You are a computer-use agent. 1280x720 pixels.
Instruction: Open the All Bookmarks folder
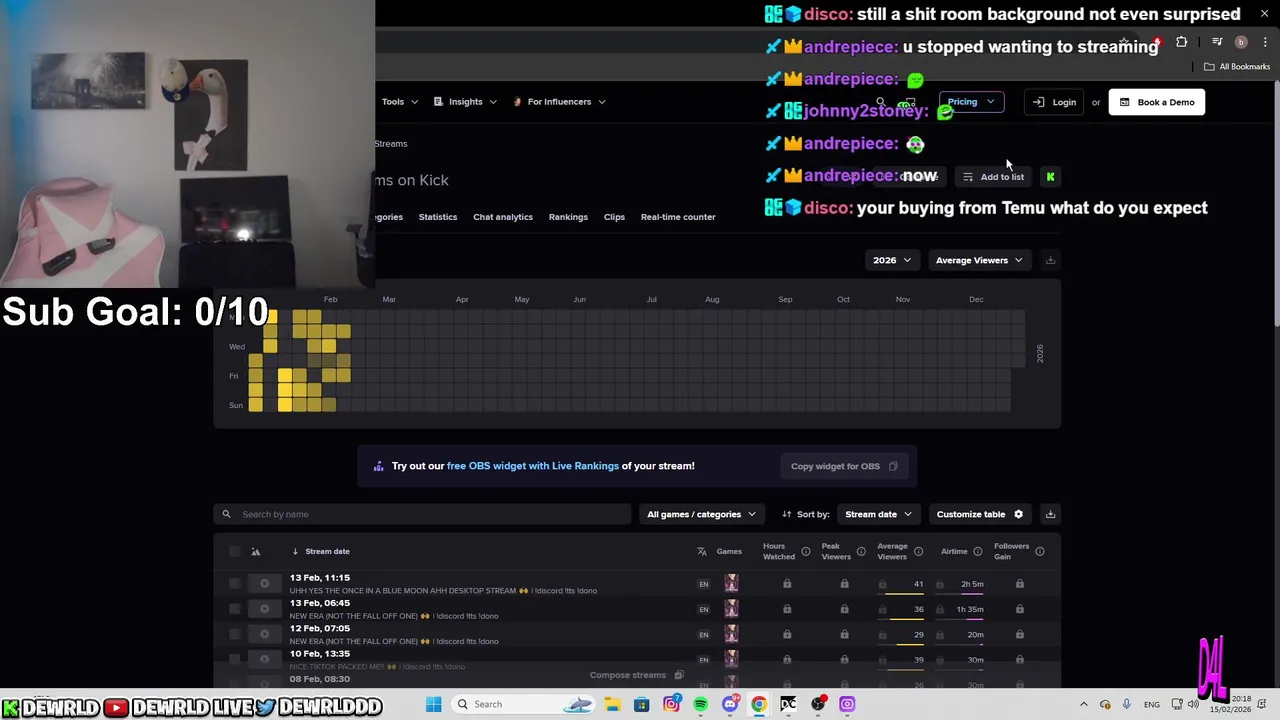tap(1237, 67)
